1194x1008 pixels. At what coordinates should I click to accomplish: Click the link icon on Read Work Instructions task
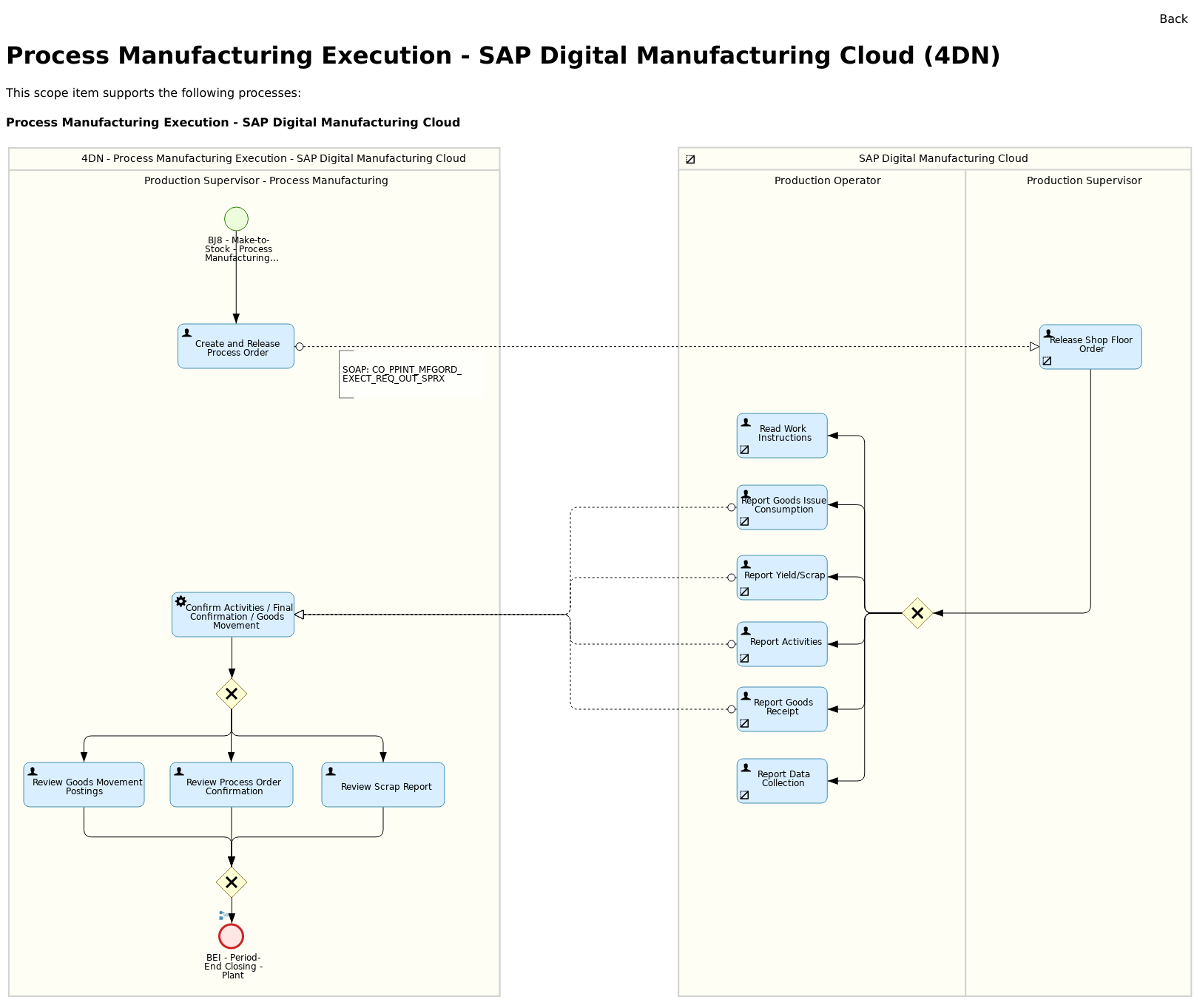coord(743,449)
